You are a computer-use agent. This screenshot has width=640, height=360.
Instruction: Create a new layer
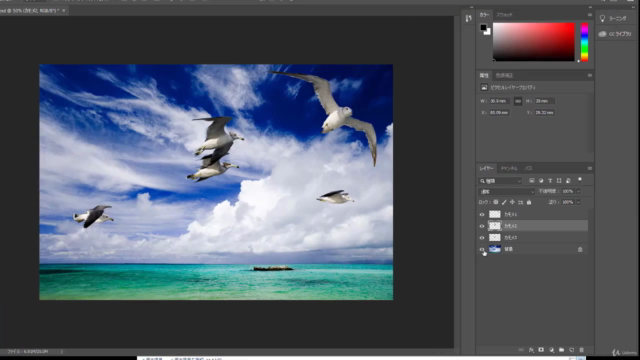(571, 350)
